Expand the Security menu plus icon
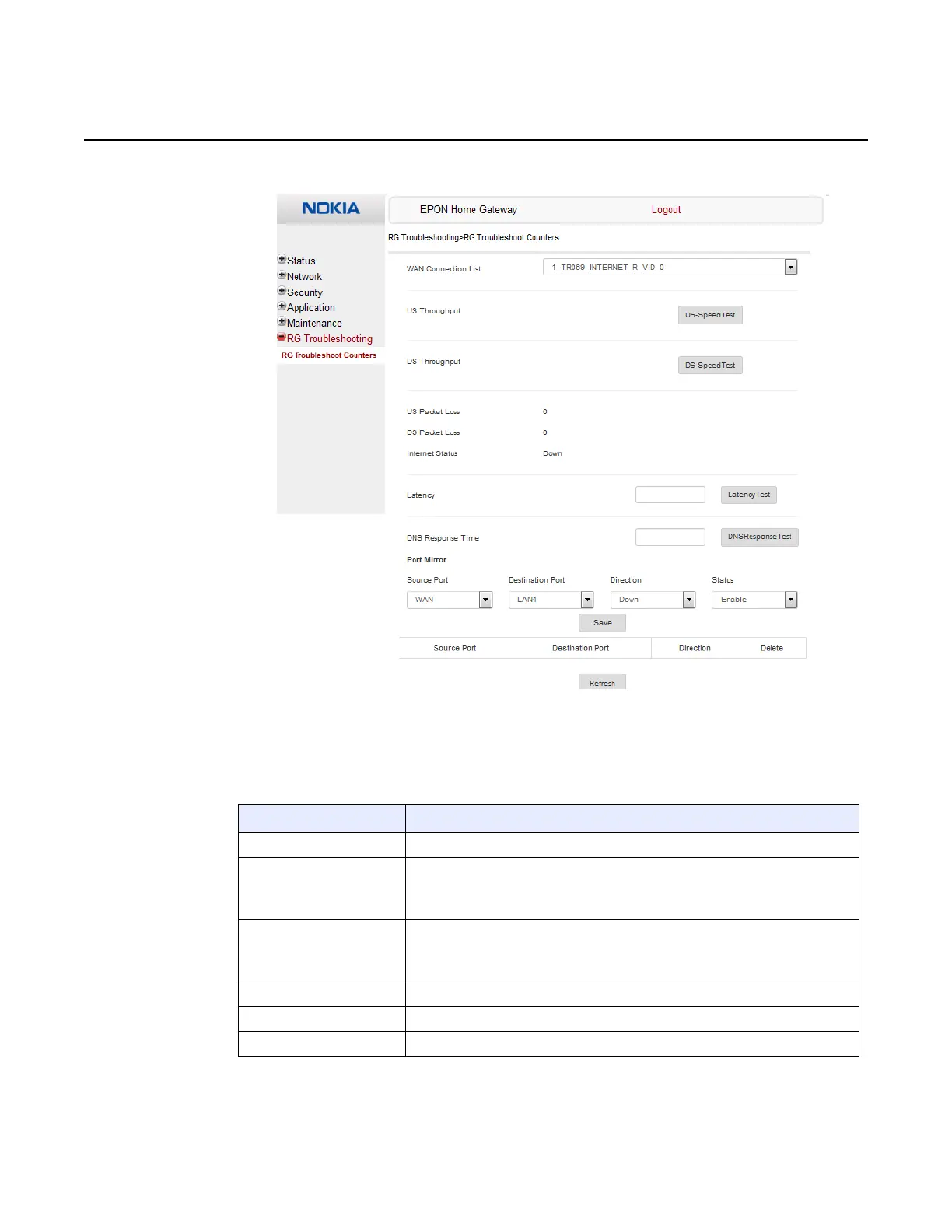Screen dimensions: 952x1232 (x=282, y=291)
